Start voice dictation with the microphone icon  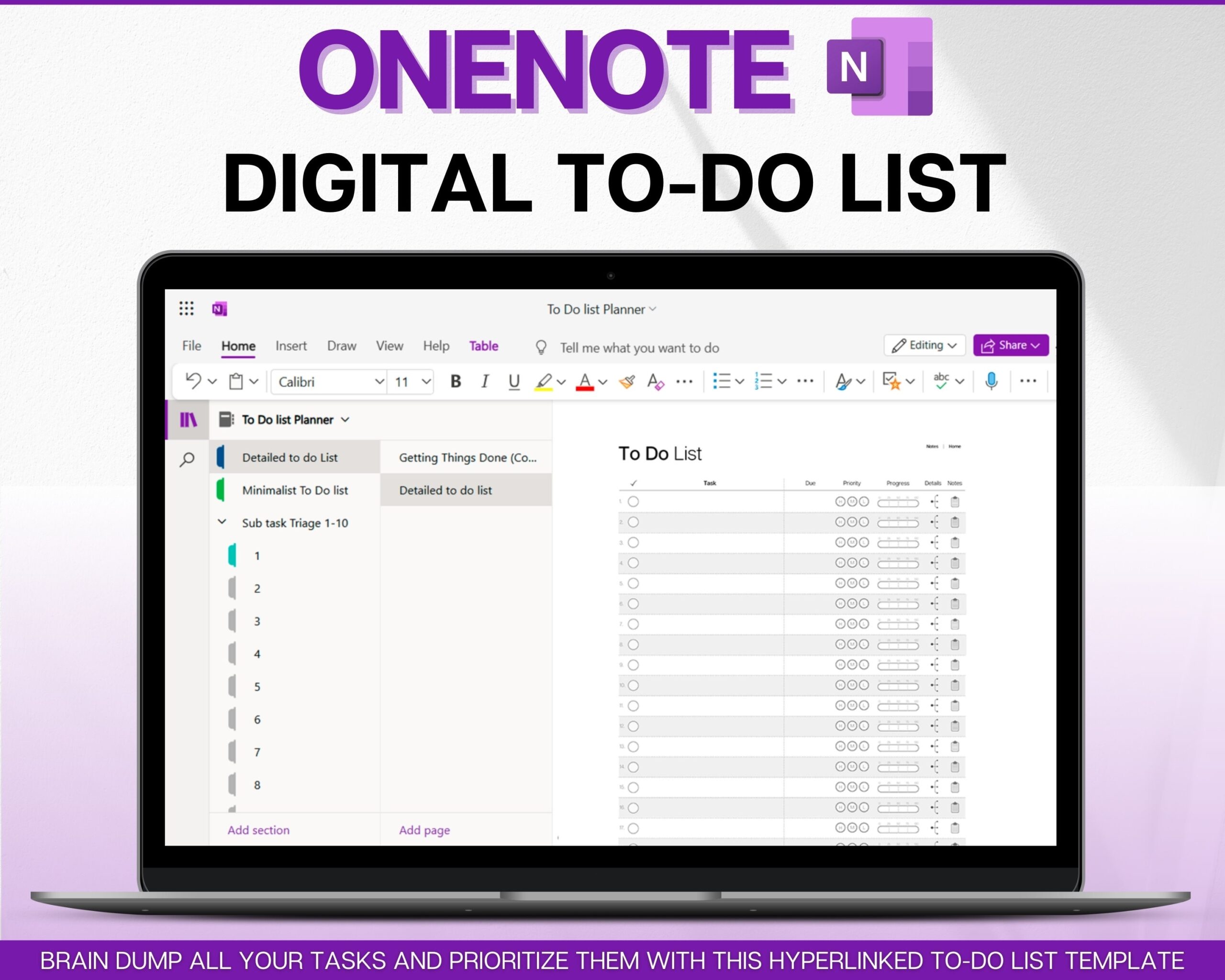pos(991,380)
